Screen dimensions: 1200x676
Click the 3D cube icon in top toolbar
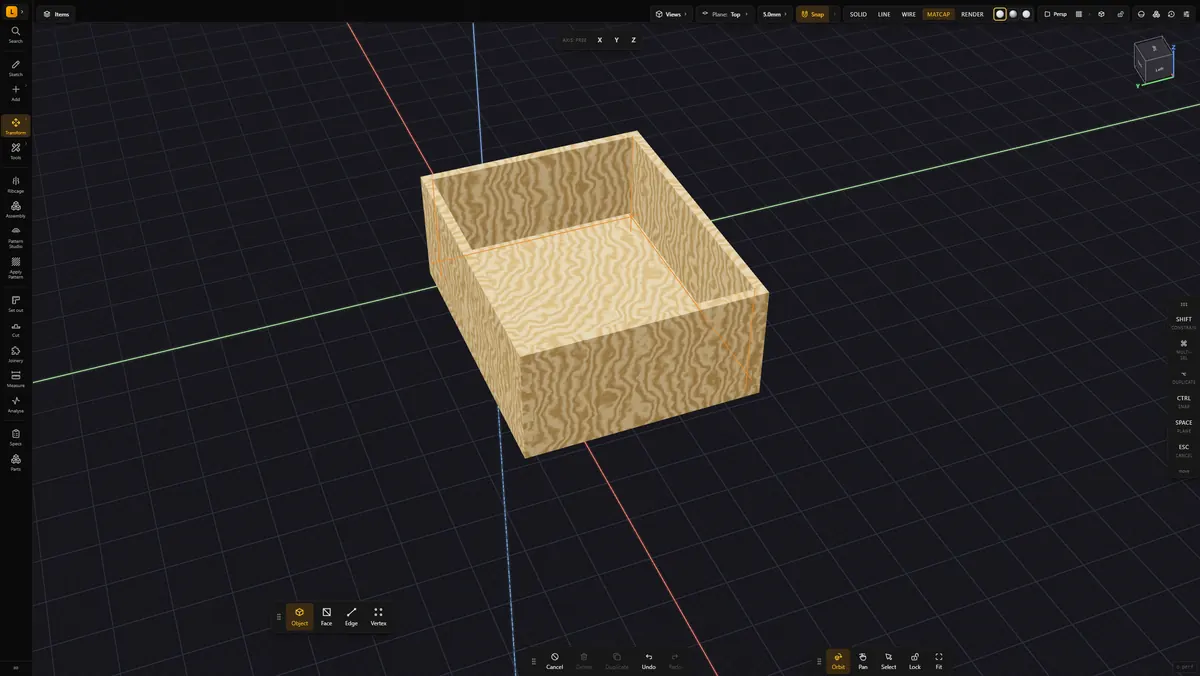(x=1101, y=14)
